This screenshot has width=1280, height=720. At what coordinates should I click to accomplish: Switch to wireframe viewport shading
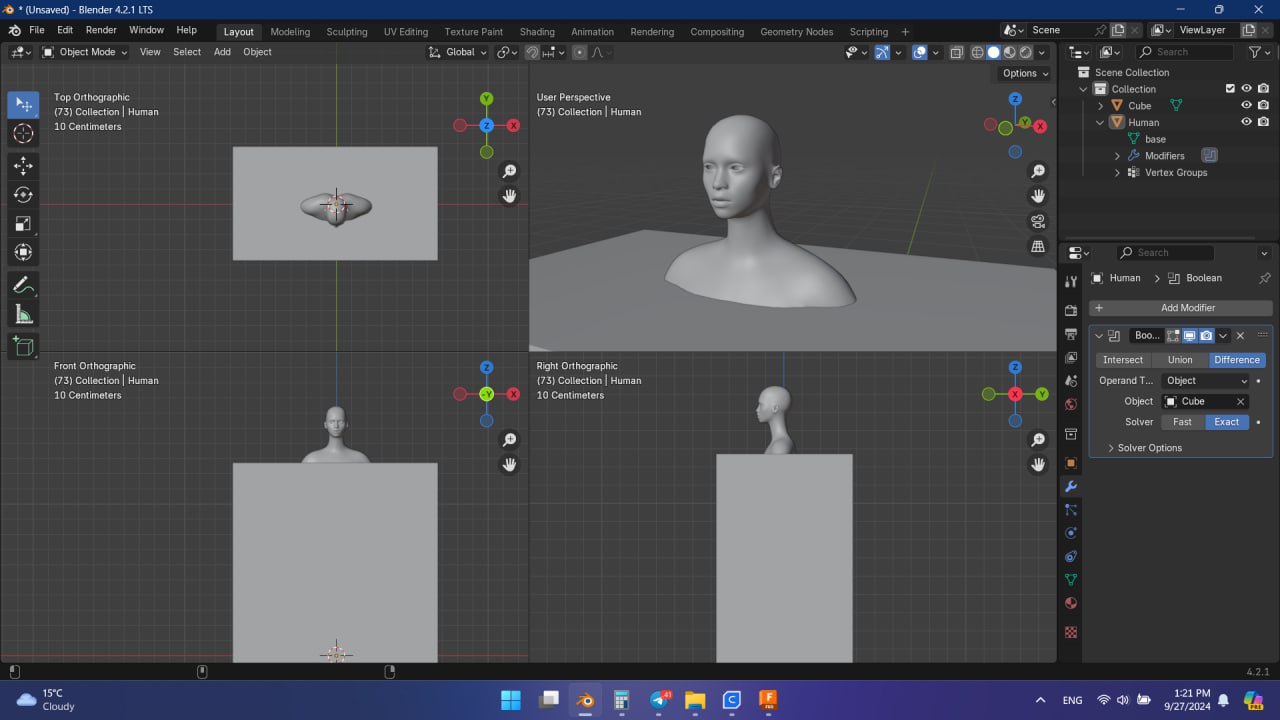pos(977,52)
